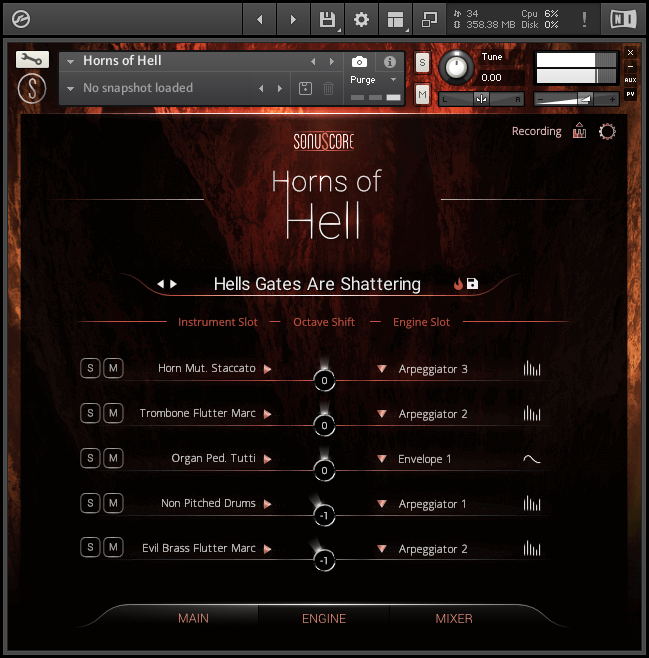Open Kontakt settings gear icon
The image size is (649, 658).
pos(361,19)
